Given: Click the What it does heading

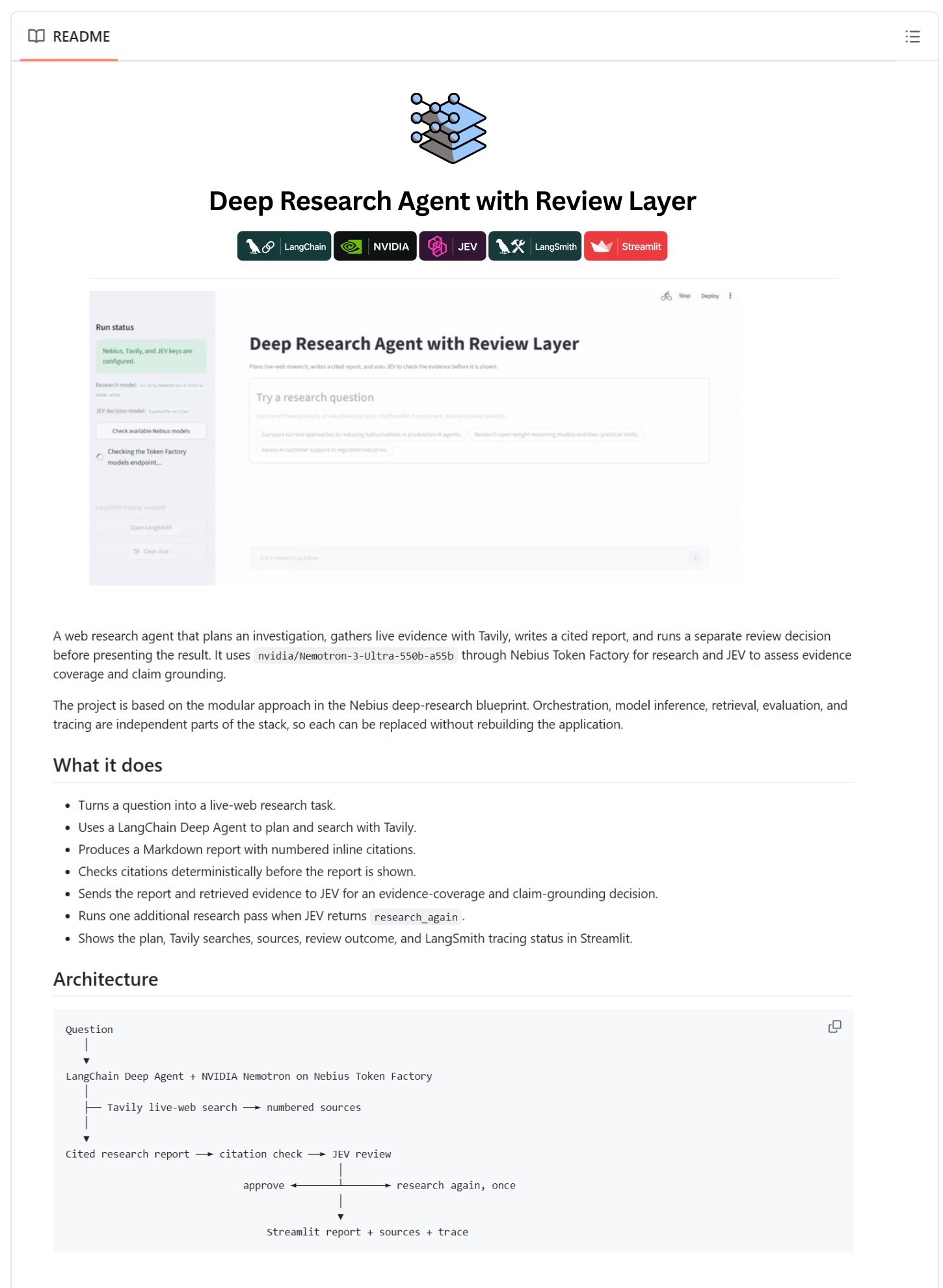Looking at the screenshot, I should (108, 765).
